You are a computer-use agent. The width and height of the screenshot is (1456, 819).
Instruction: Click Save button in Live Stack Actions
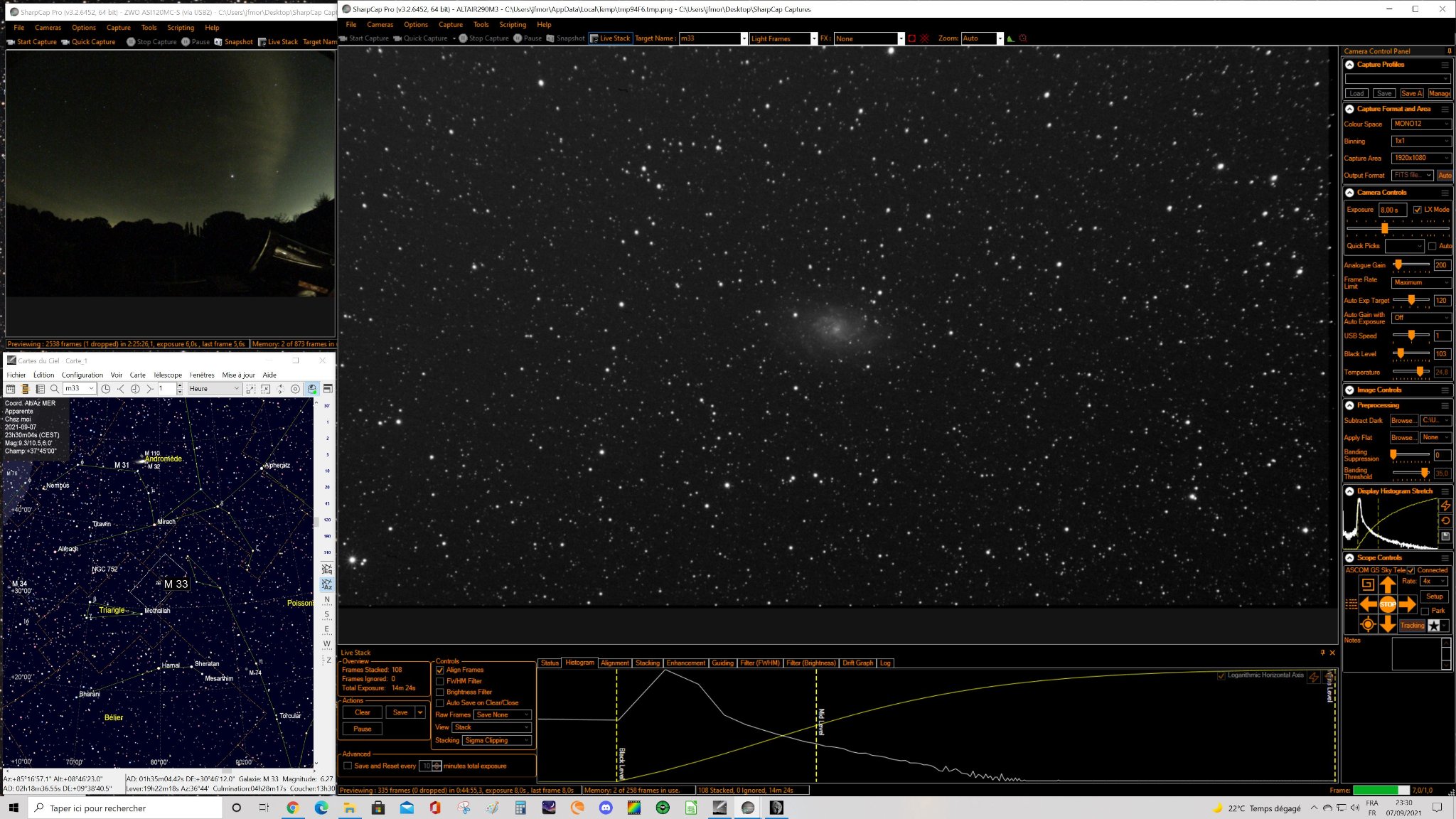tap(400, 712)
